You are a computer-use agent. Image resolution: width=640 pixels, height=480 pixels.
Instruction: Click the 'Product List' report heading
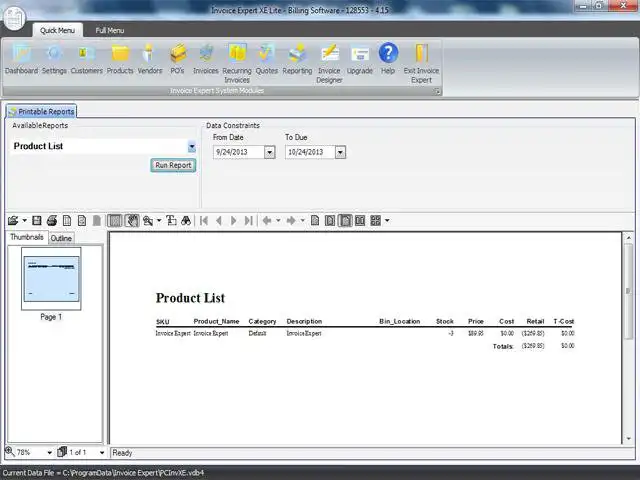190,298
